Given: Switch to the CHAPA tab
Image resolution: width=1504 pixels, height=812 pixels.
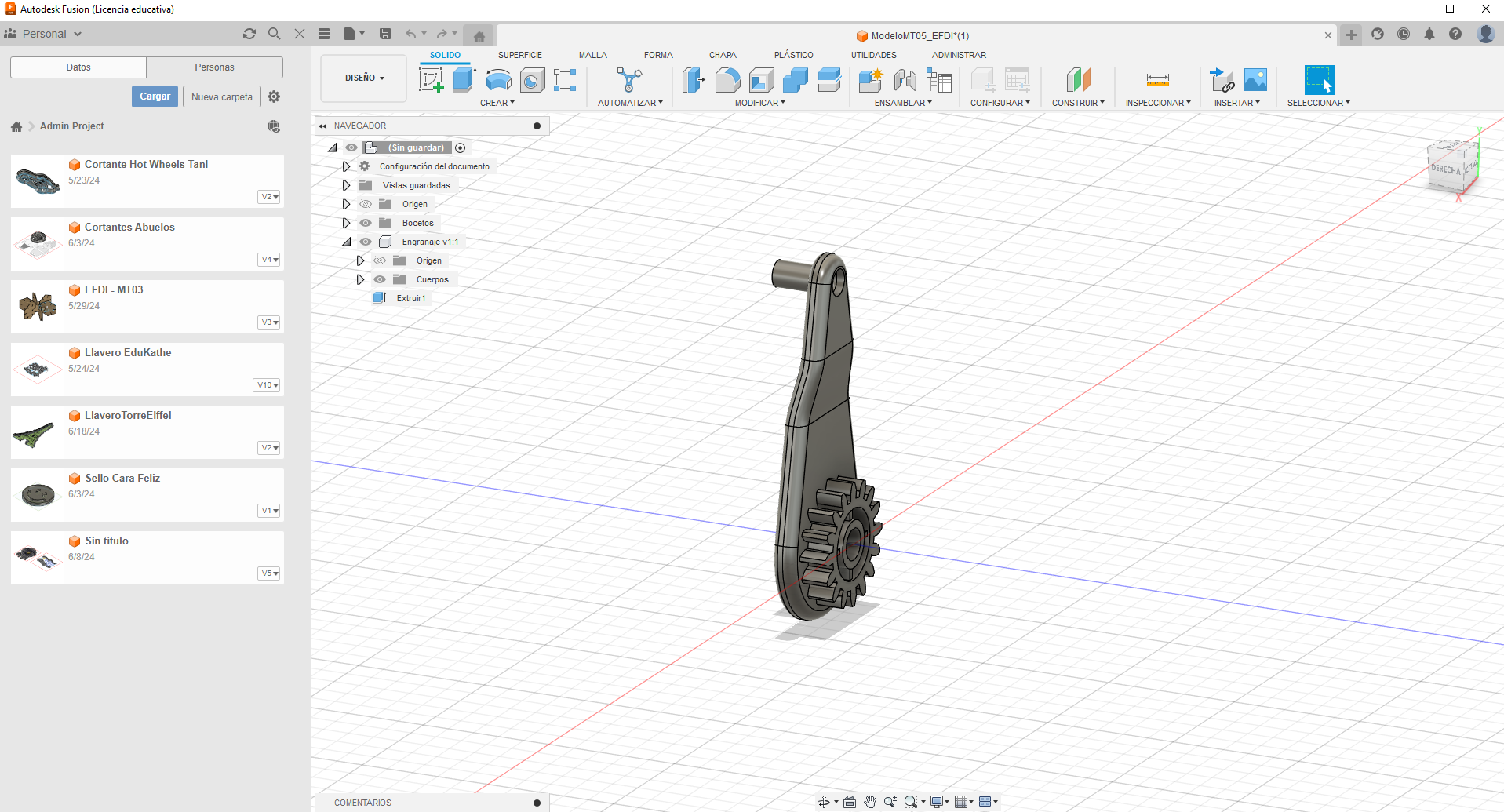Looking at the screenshot, I should click(x=723, y=55).
